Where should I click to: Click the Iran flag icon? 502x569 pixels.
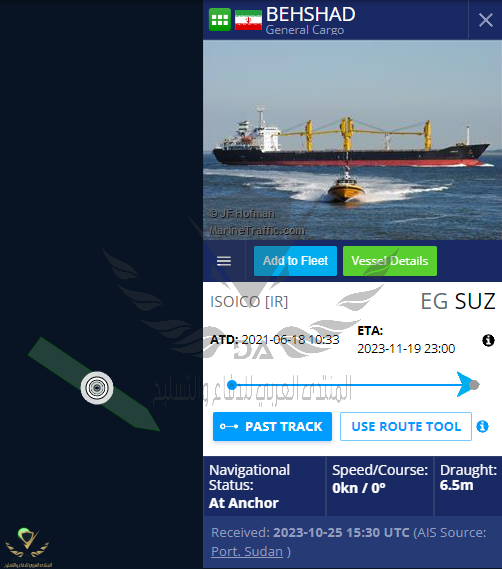pyautogui.click(x=248, y=20)
